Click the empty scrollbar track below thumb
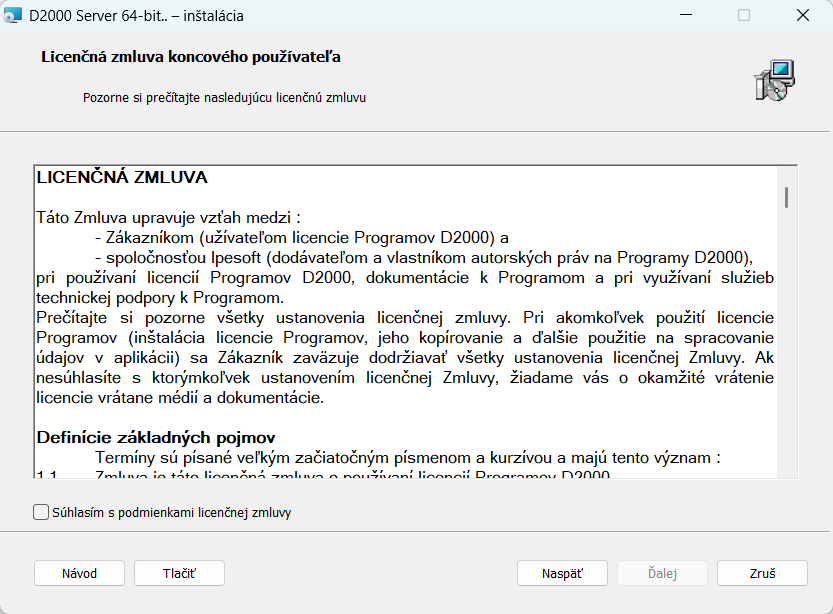This screenshot has width=833, height=614. pyautogui.click(x=787, y=350)
